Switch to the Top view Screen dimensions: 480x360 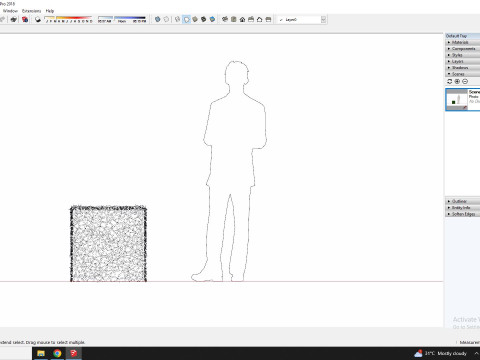[234, 19]
